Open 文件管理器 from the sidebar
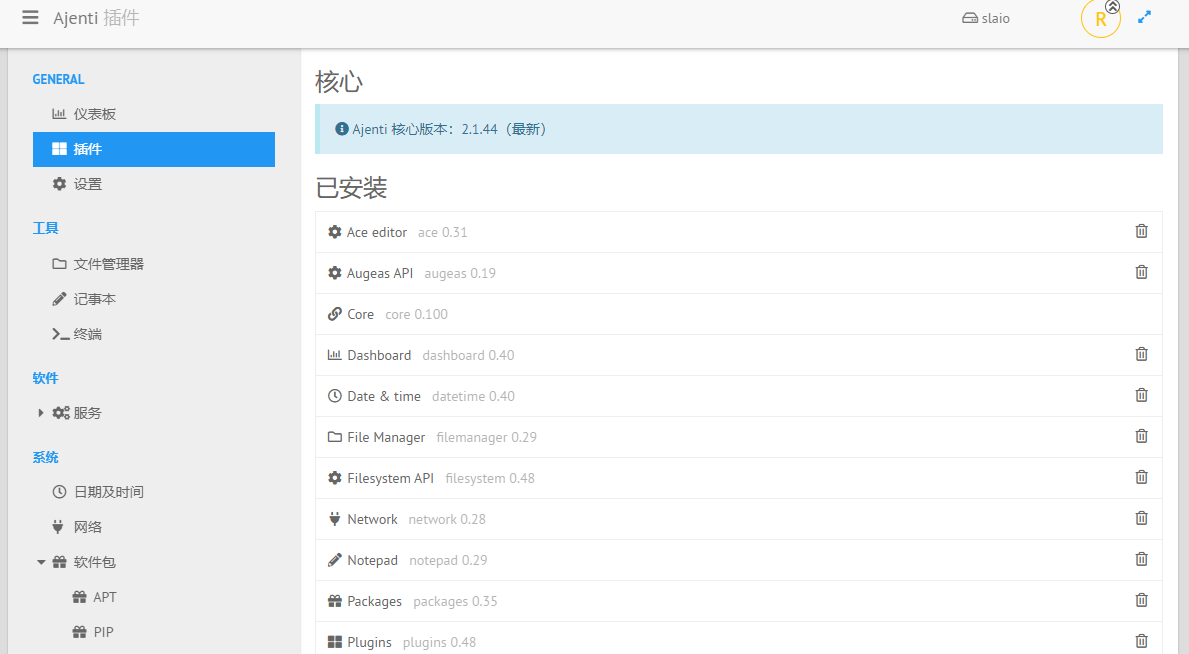The image size is (1189, 654). click(108, 264)
